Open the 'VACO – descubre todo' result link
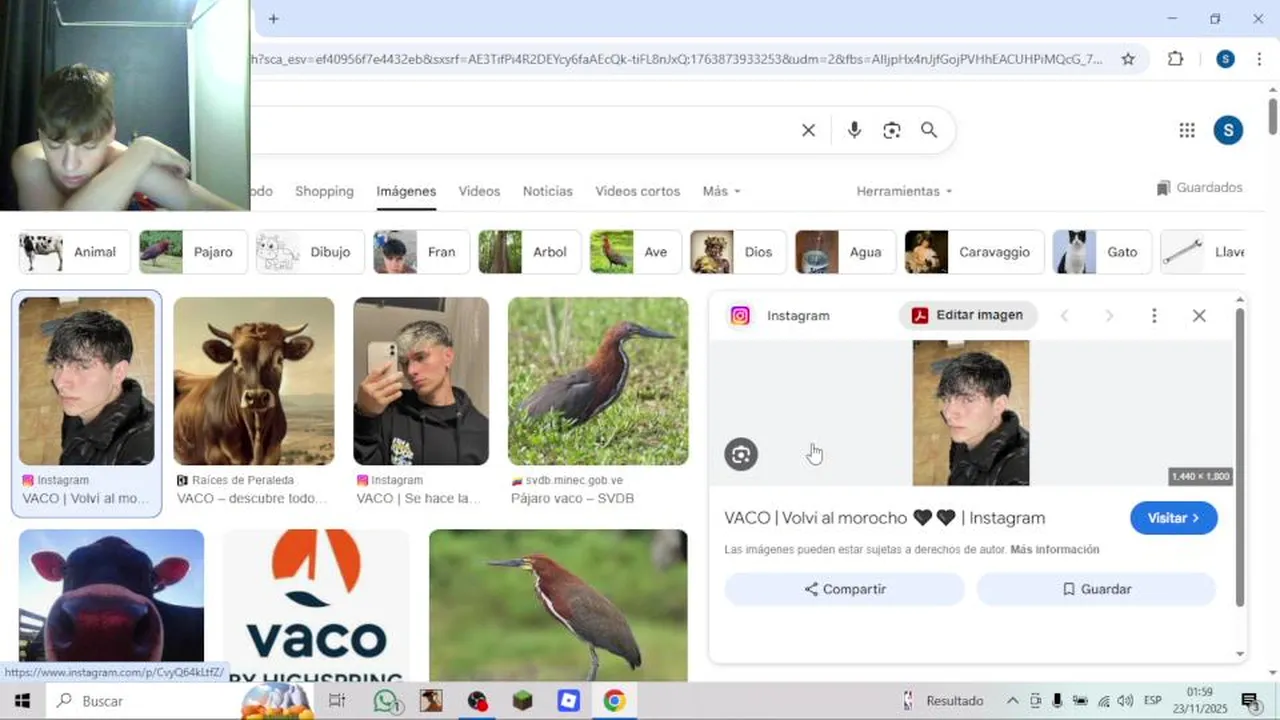 pyautogui.click(x=252, y=498)
